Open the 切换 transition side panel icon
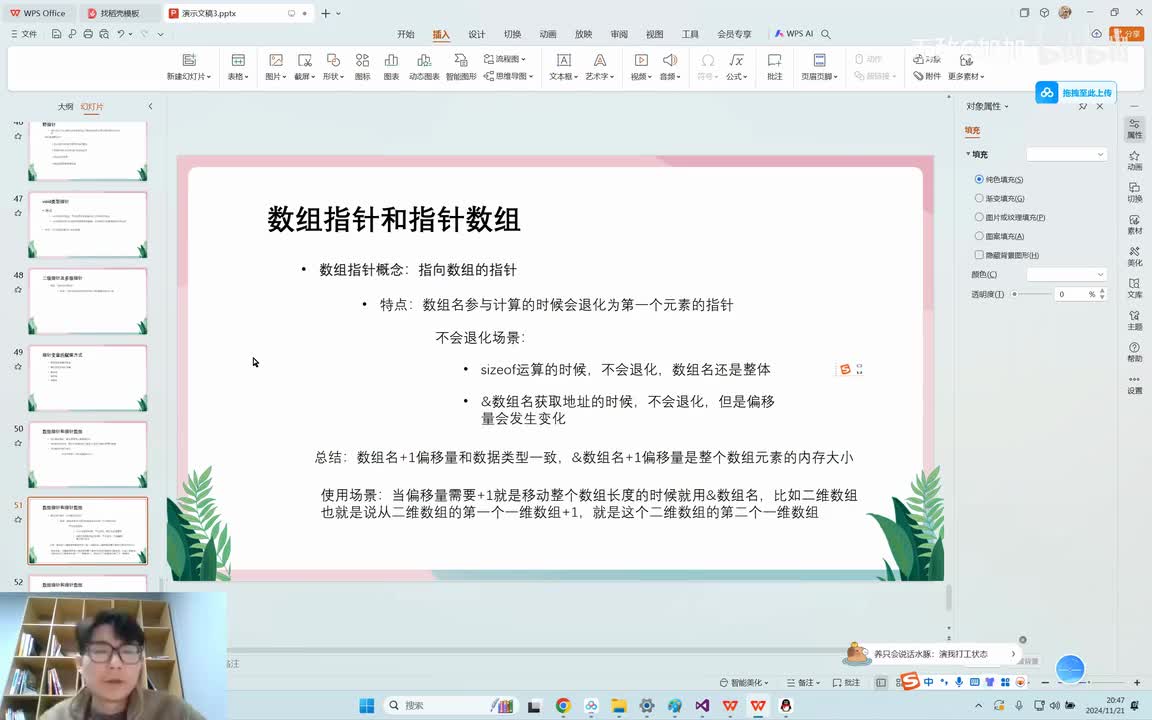 click(1134, 192)
